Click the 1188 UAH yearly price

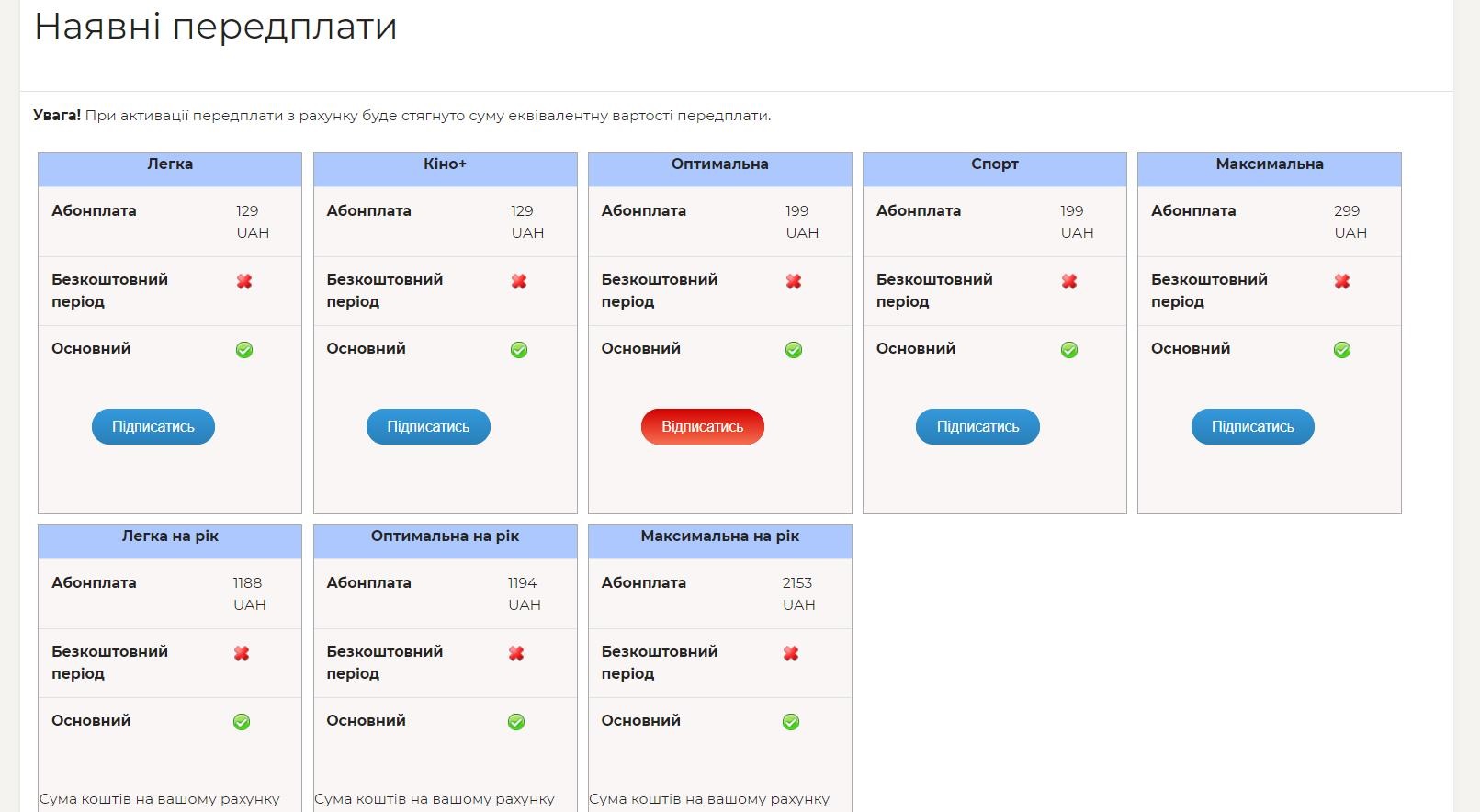[249, 593]
